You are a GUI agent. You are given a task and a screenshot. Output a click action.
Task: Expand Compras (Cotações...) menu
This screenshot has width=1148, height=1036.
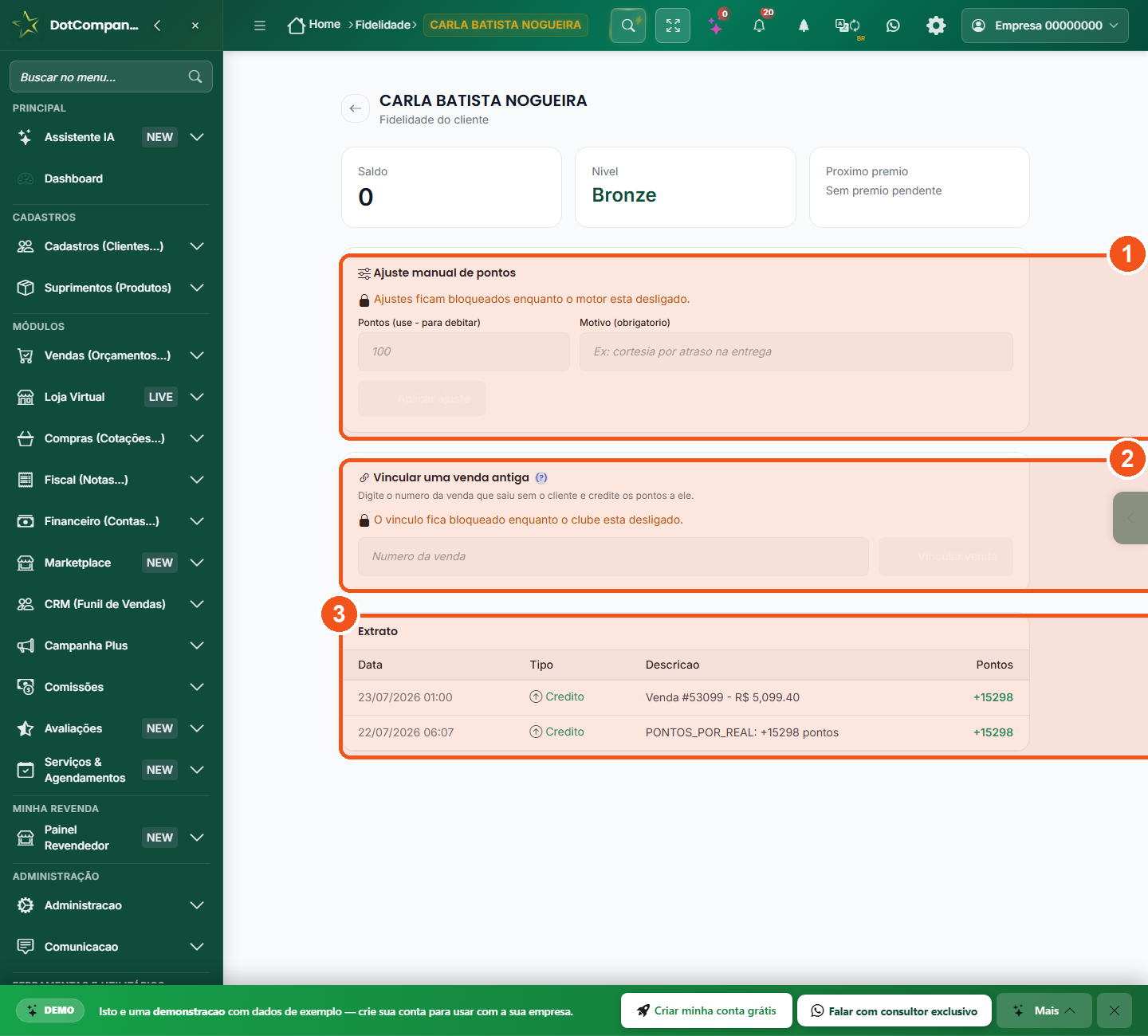coord(111,438)
